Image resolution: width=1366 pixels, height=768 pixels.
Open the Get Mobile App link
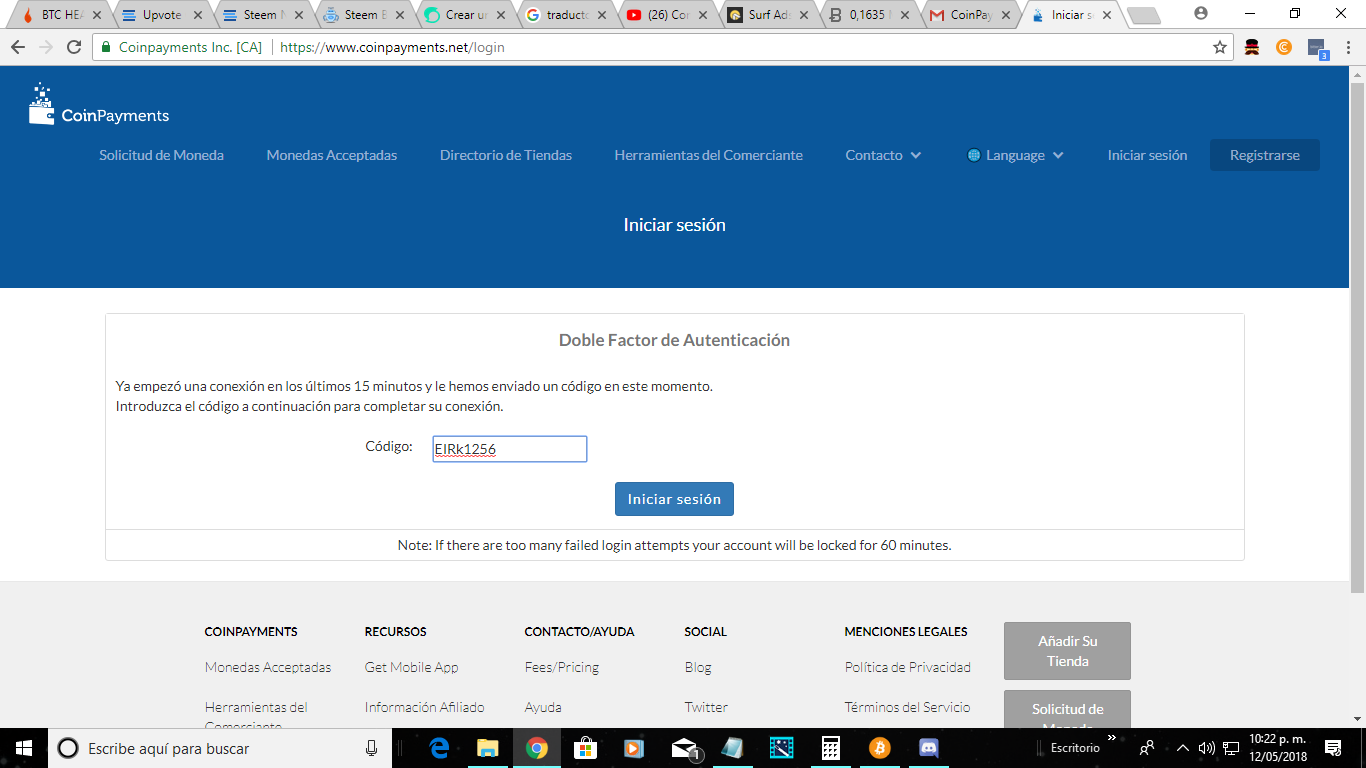click(x=412, y=667)
